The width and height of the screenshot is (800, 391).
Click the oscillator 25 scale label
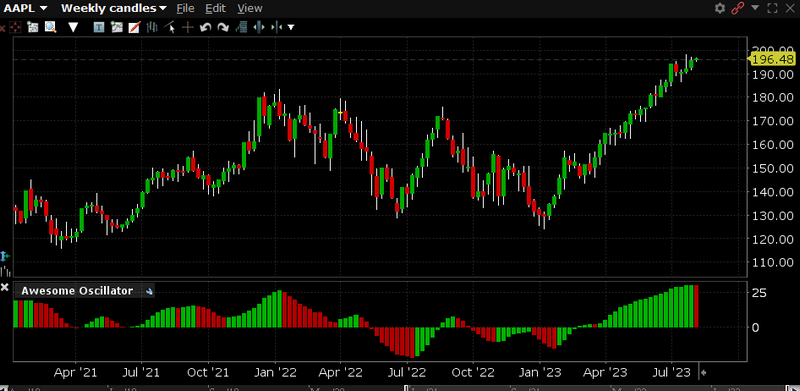tap(760, 293)
